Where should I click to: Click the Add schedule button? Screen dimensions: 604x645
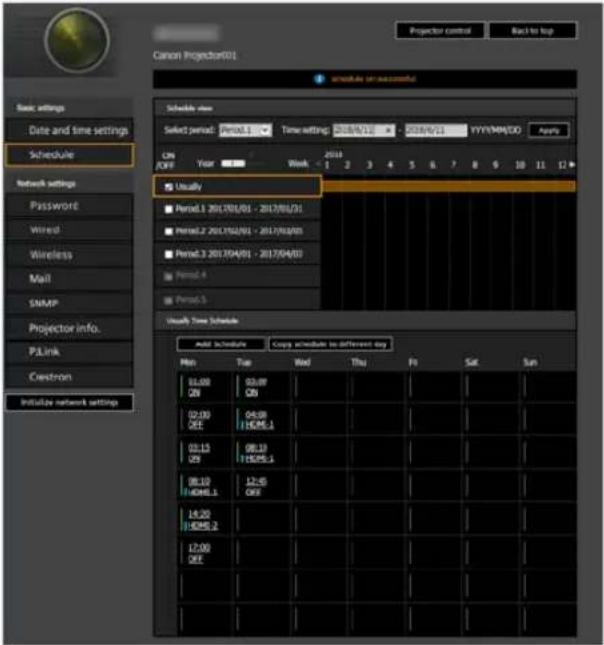pos(221,344)
